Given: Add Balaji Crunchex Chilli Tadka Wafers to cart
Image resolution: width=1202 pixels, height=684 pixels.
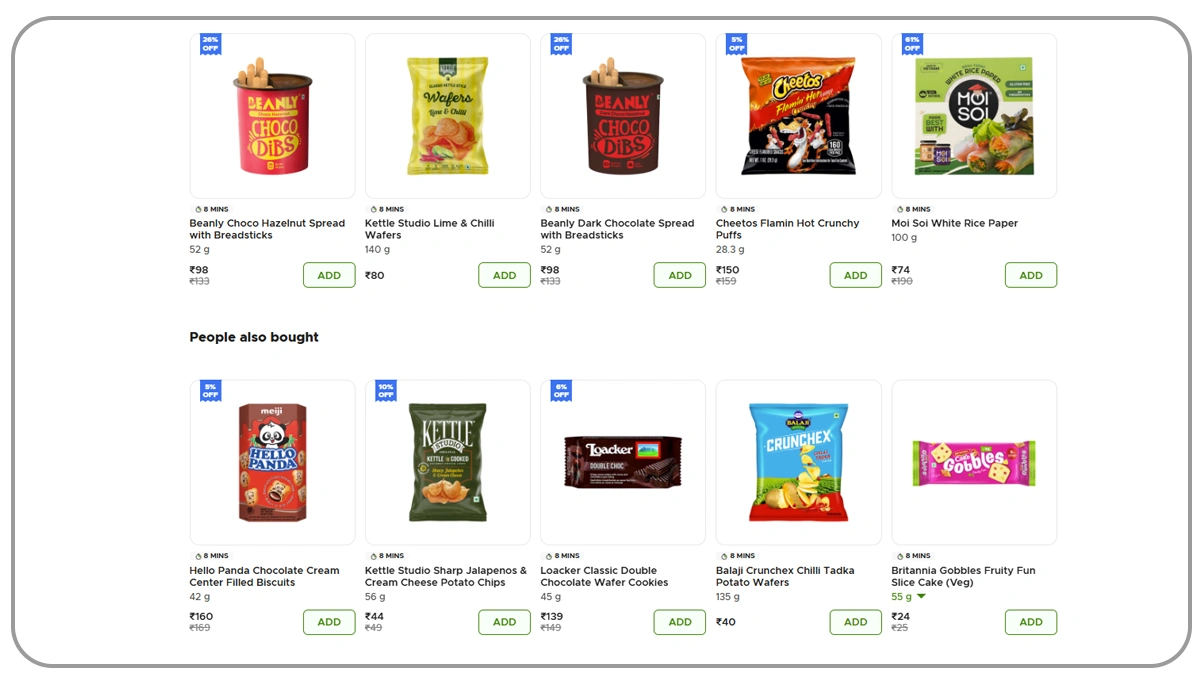Looking at the screenshot, I should [x=855, y=622].
